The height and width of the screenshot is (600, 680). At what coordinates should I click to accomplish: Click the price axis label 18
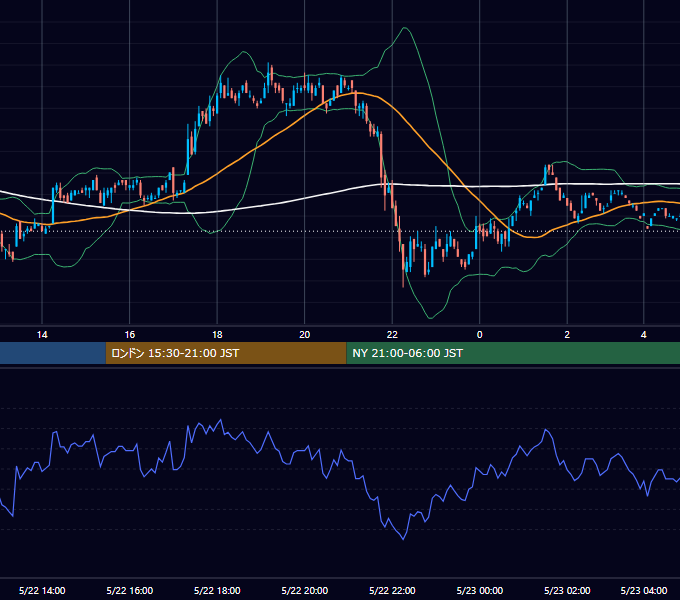[217, 335]
